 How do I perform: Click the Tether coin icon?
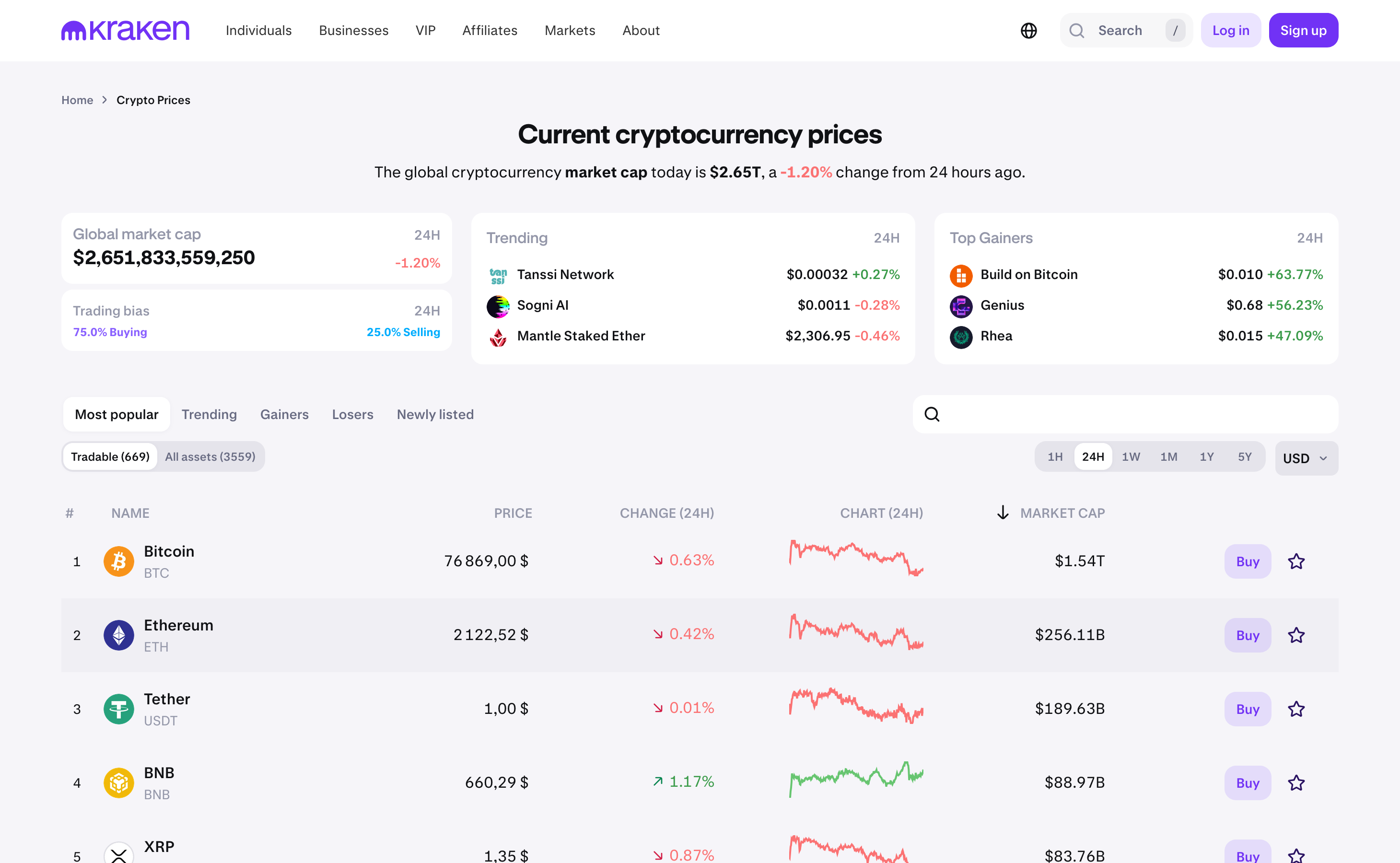pyautogui.click(x=119, y=709)
